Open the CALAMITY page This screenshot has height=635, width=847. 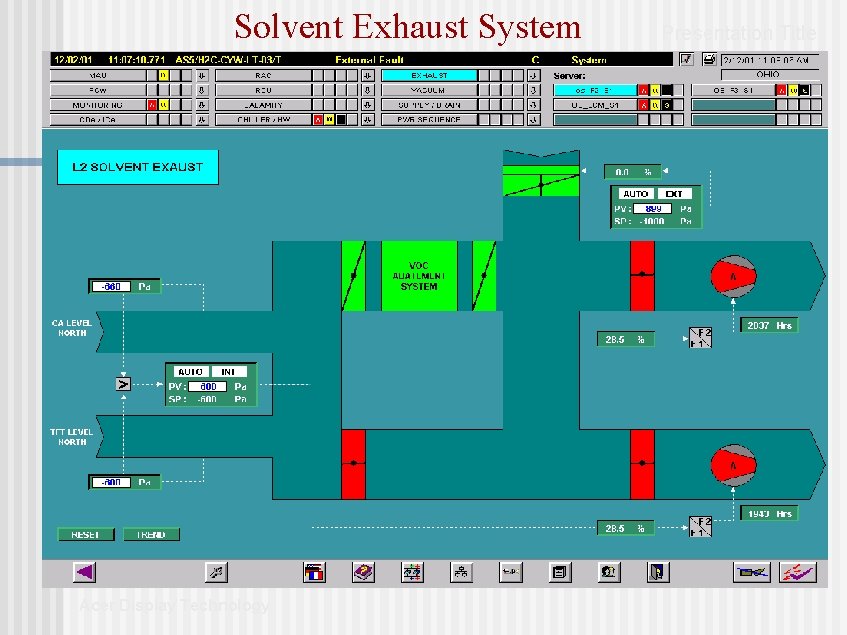pyautogui.click(x=264, y=105)
